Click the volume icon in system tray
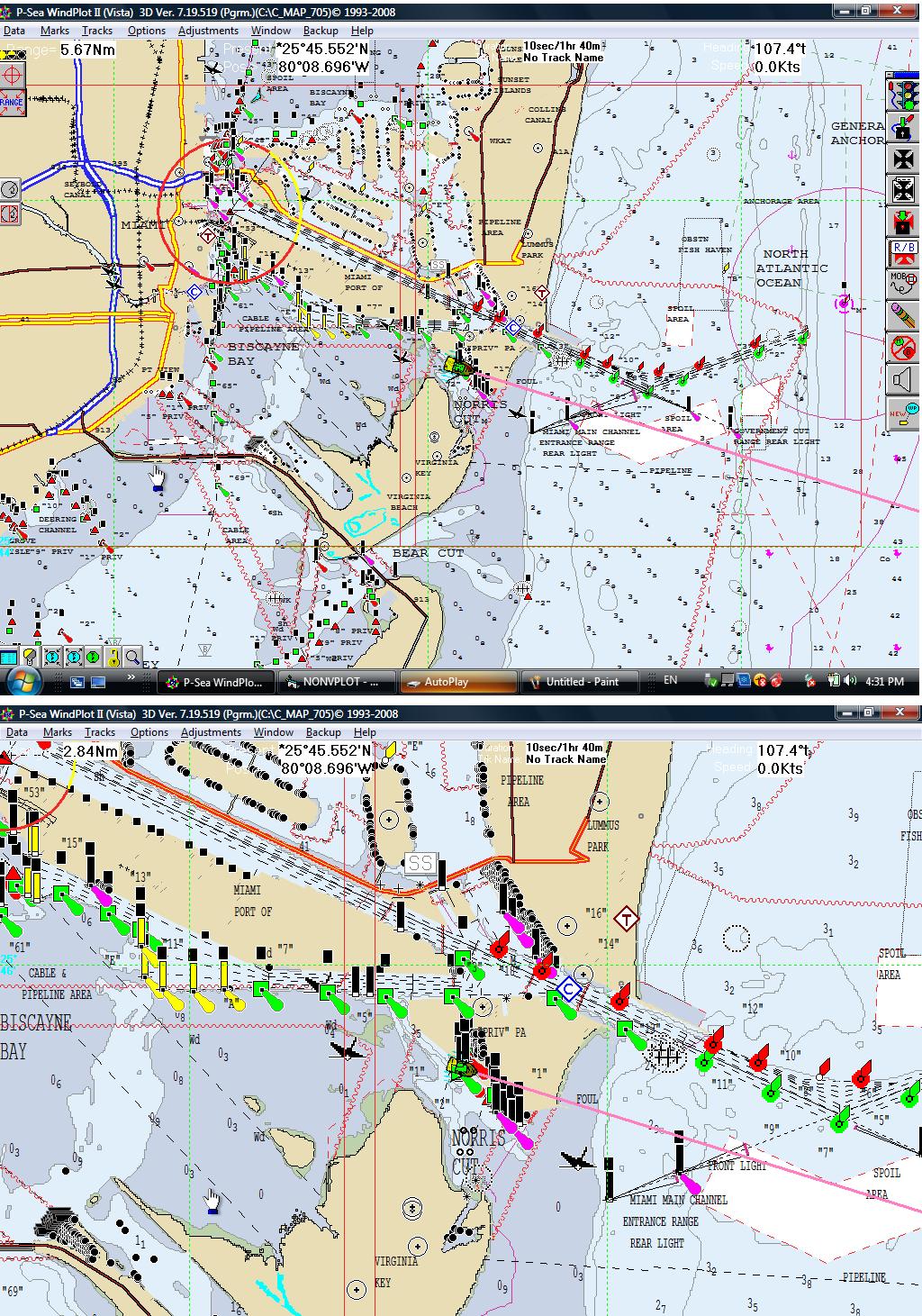 [x=849, y=680]
